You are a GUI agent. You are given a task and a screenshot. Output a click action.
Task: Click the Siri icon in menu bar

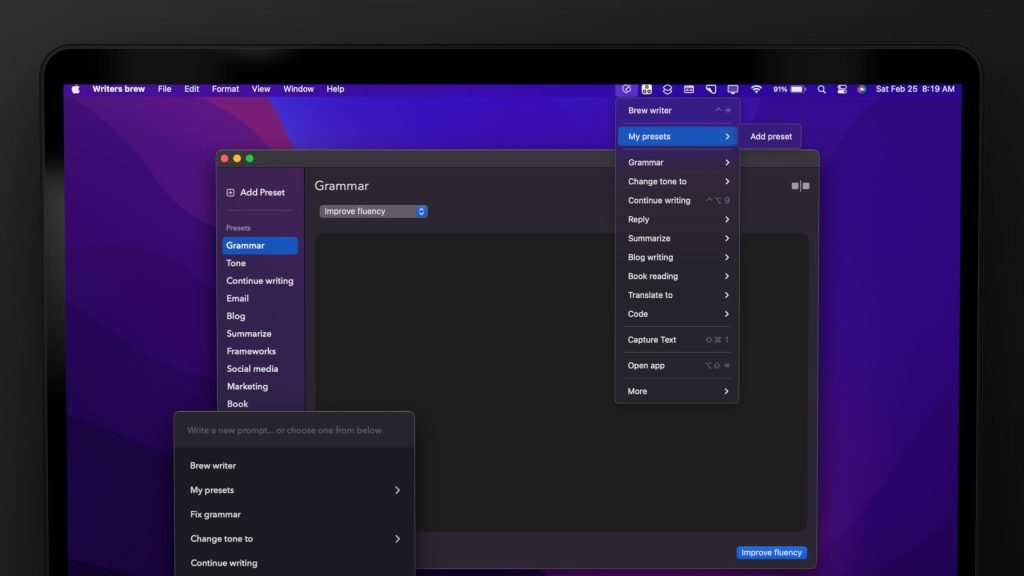(x=861, y=89)
